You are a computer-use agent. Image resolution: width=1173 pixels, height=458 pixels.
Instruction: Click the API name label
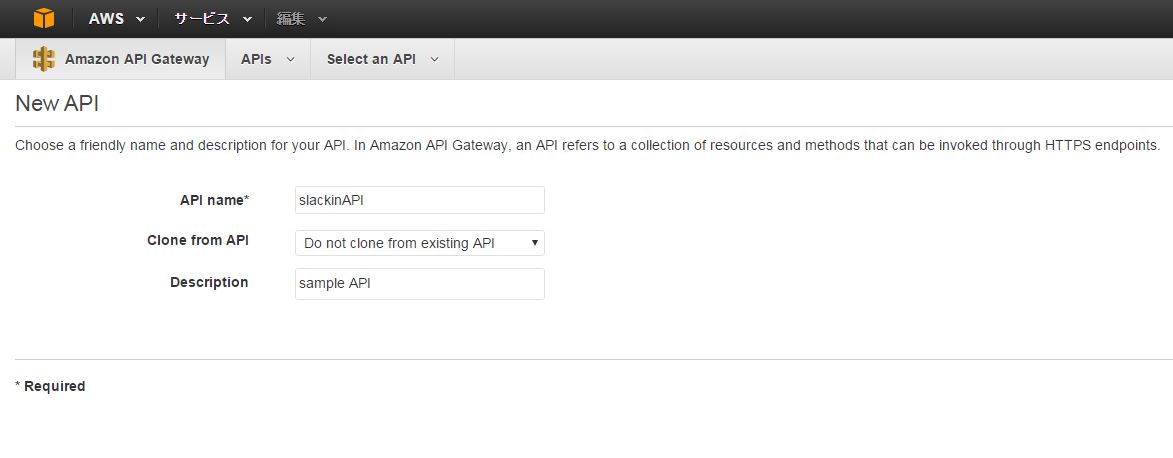212,200
